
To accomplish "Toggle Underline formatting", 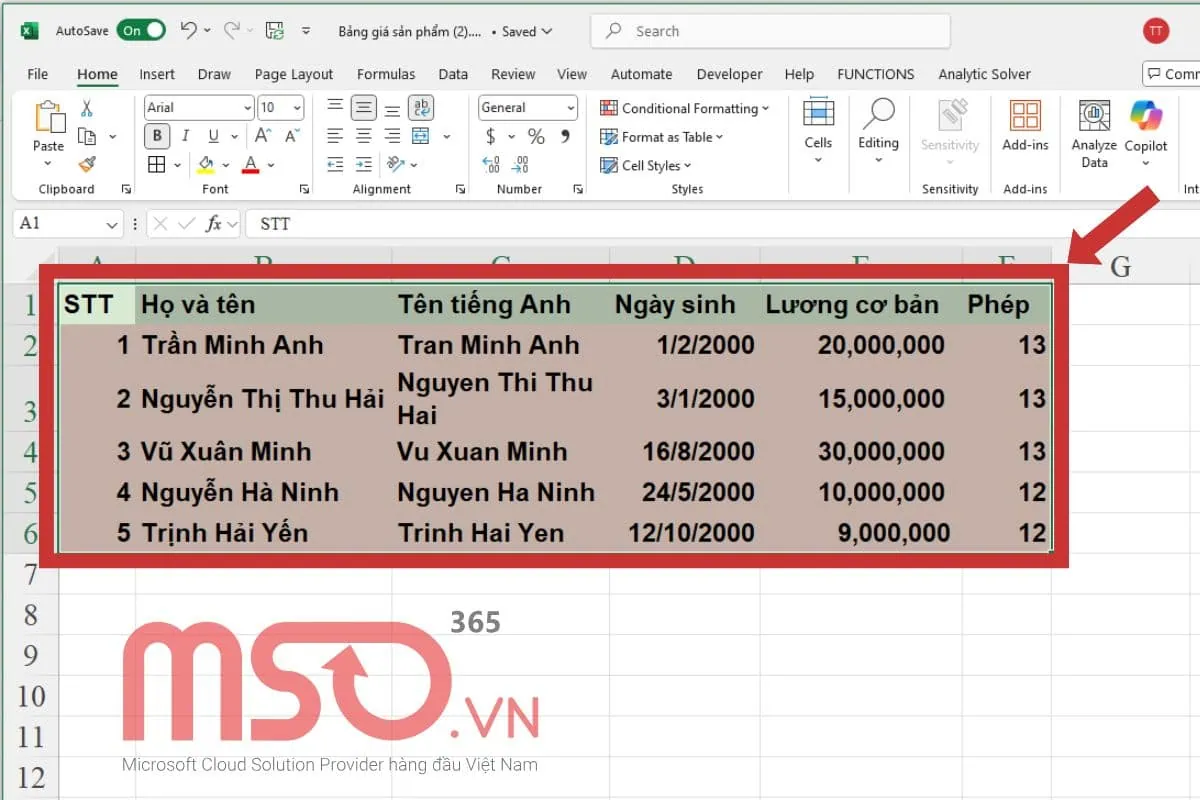I will pyautogui.click(x=210, y=135).
